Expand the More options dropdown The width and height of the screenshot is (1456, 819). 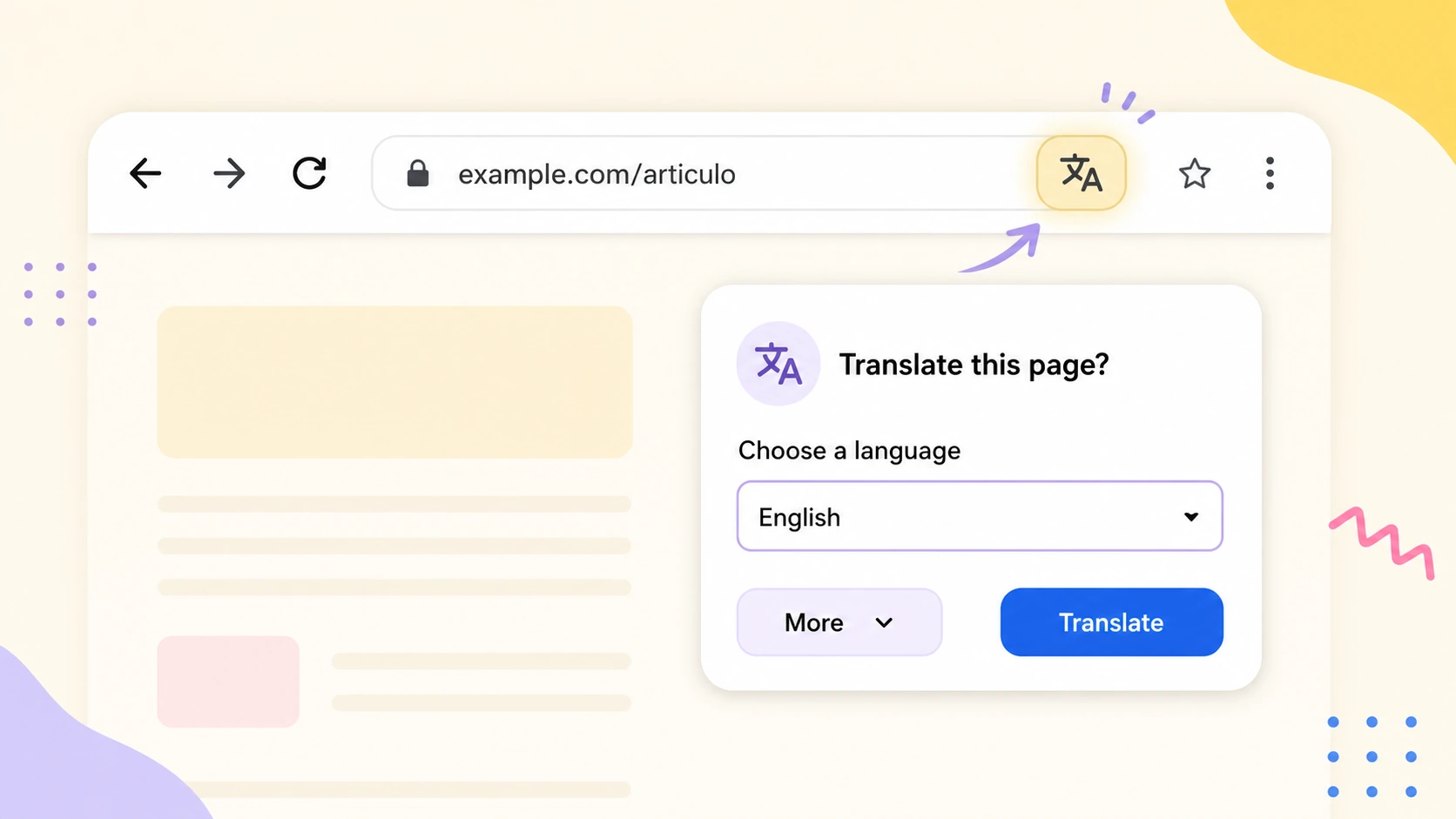[x=839, y=622]
